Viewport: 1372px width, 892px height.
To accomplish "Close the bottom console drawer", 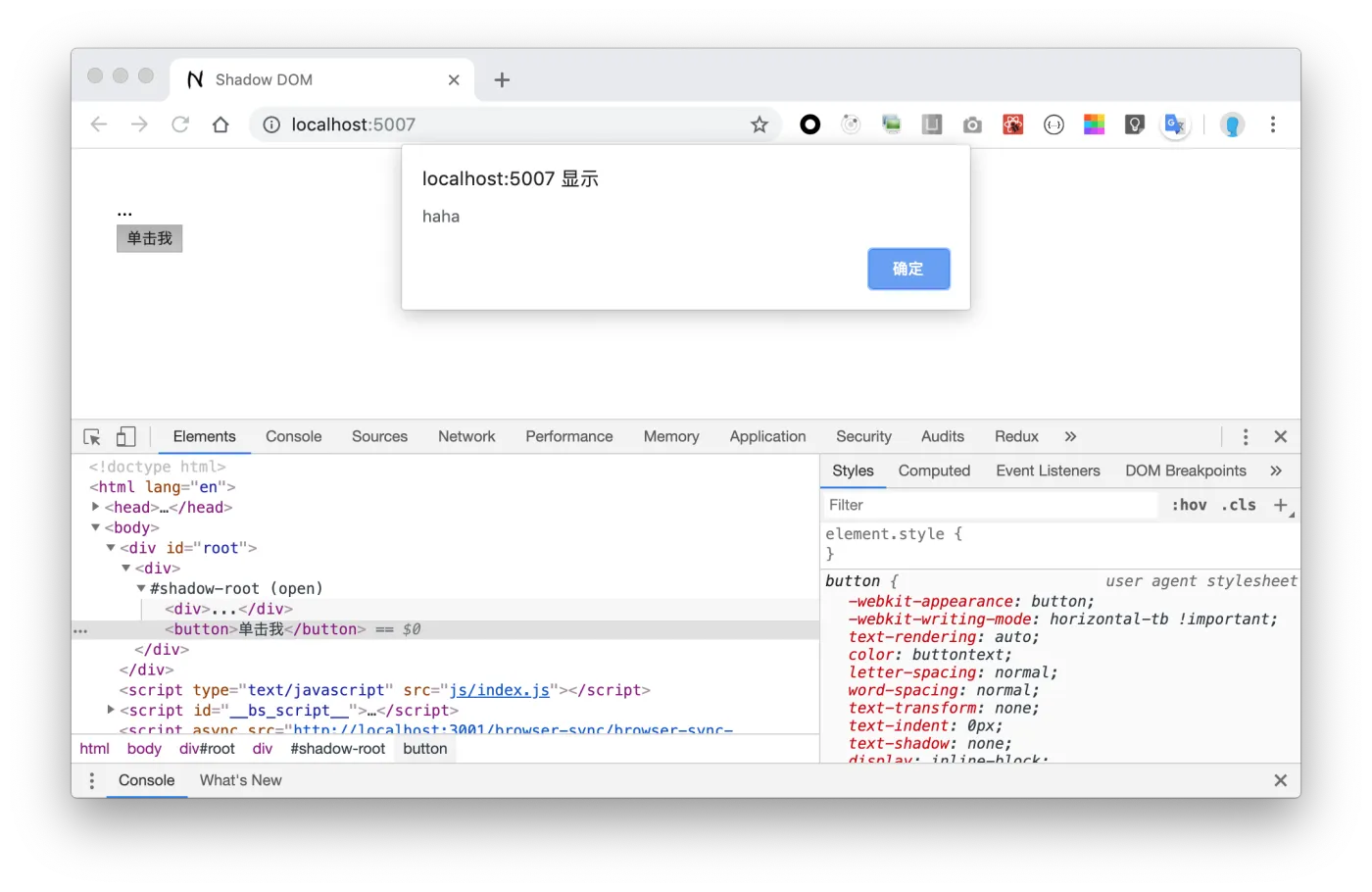I will point(1280,781).
